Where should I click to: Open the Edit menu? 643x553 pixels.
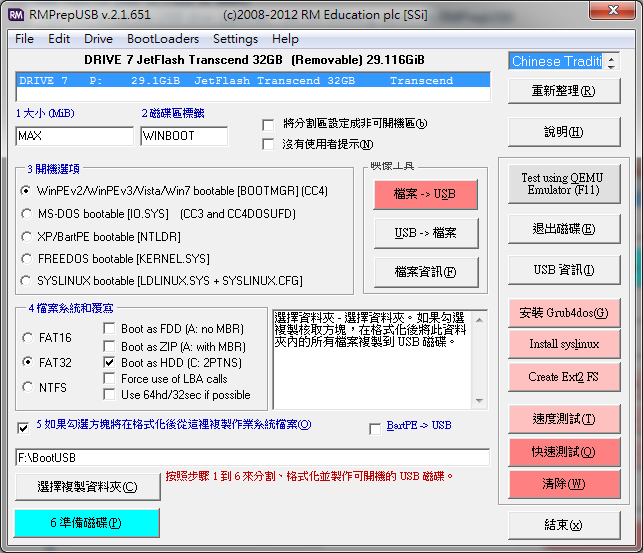pyautogui.click(x=59, y=39)
